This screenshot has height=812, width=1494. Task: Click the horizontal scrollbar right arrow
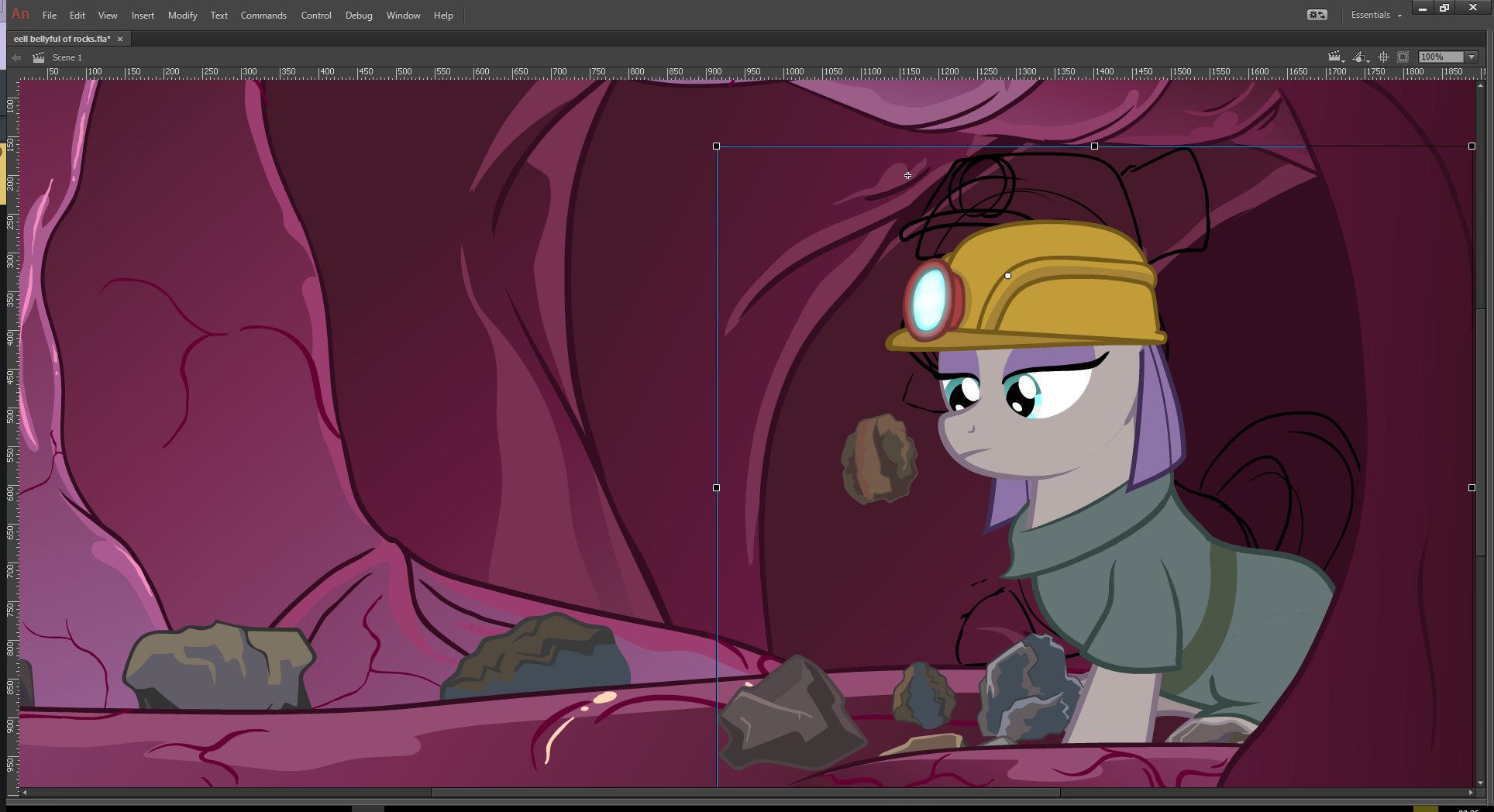1471,793
